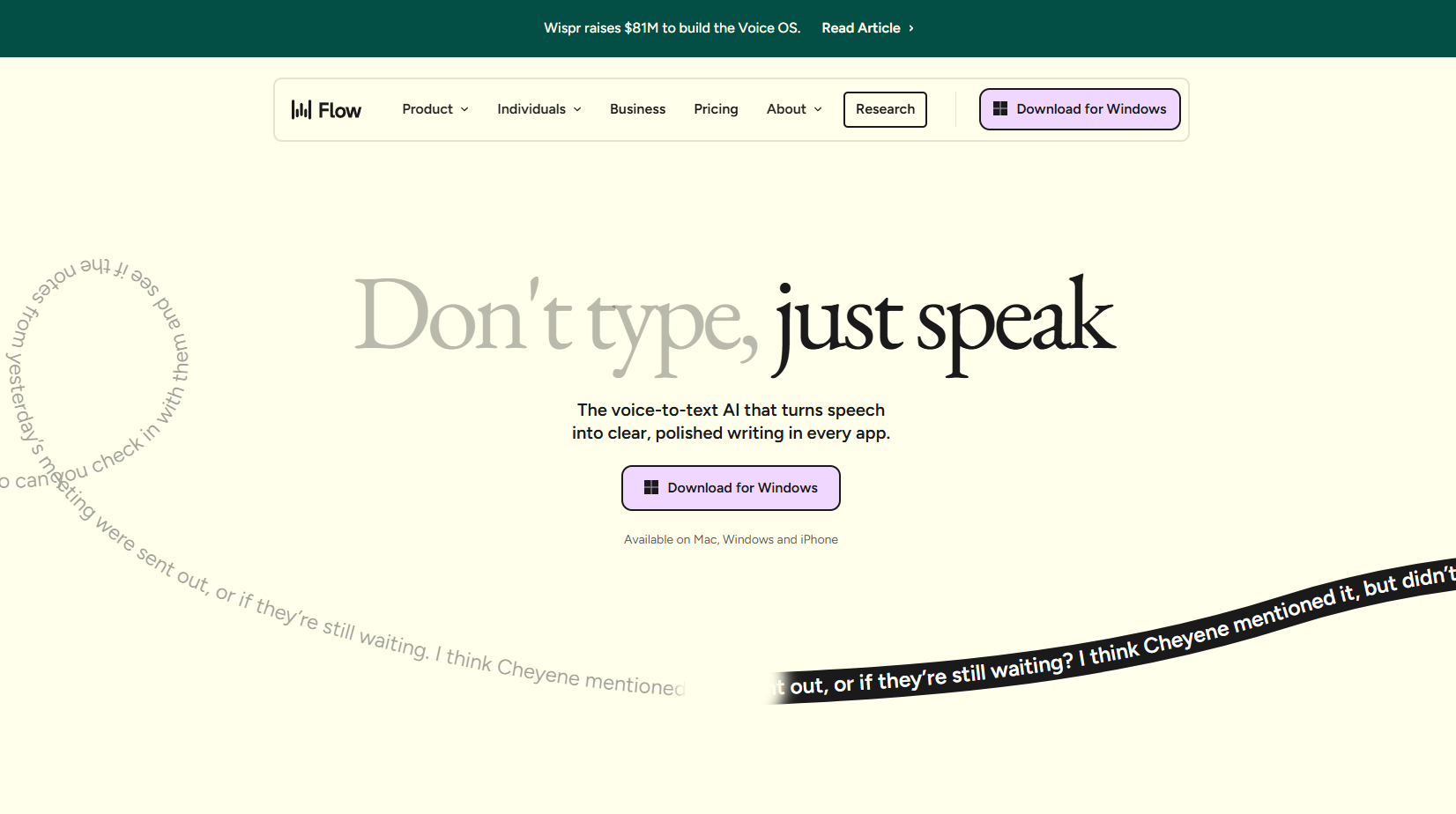1456x814 pixels.
Task: Open the Product menu label
Action: (x=427, y=109)
